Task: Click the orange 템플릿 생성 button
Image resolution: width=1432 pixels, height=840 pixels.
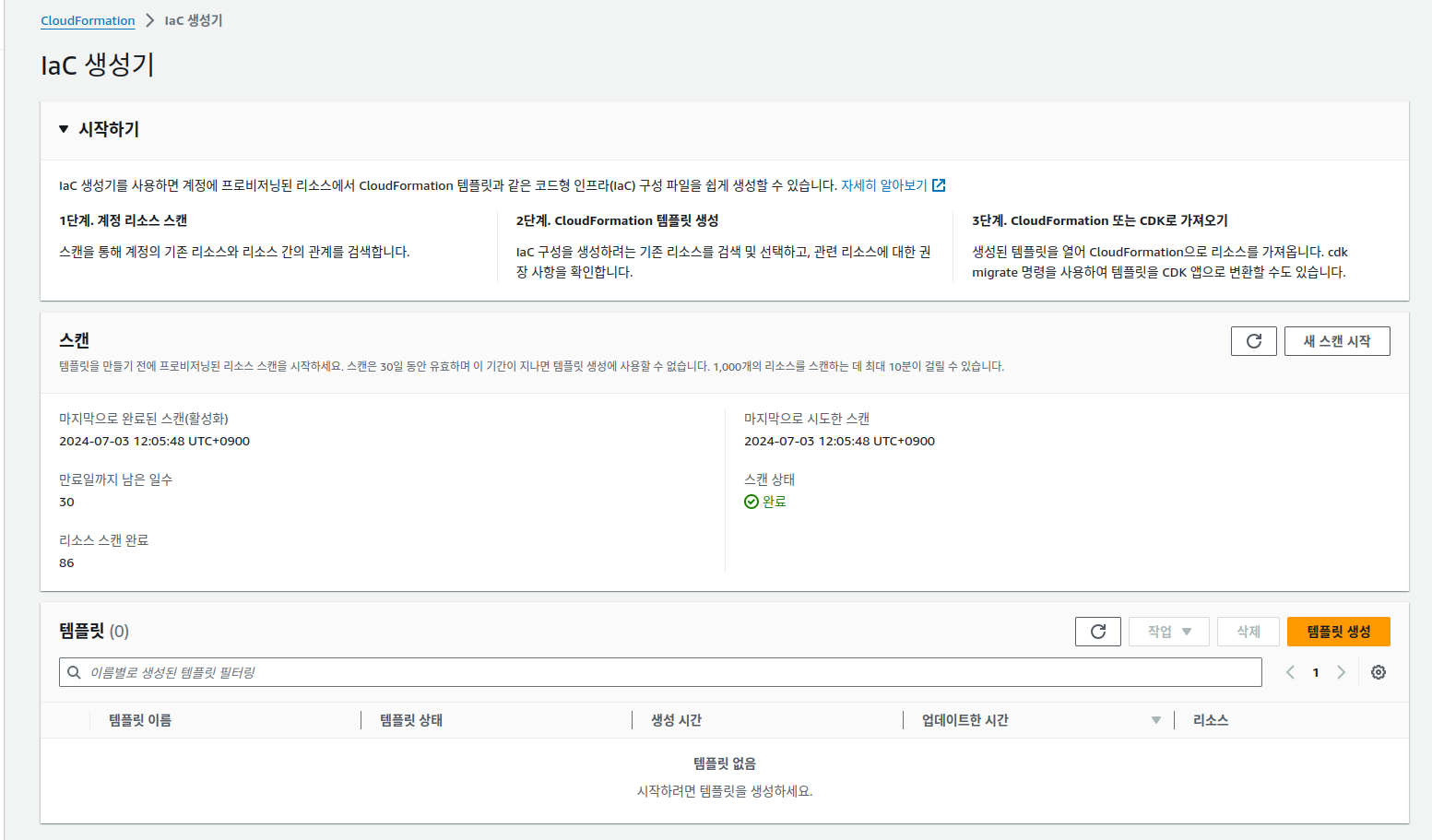Action: [1338, 632]
